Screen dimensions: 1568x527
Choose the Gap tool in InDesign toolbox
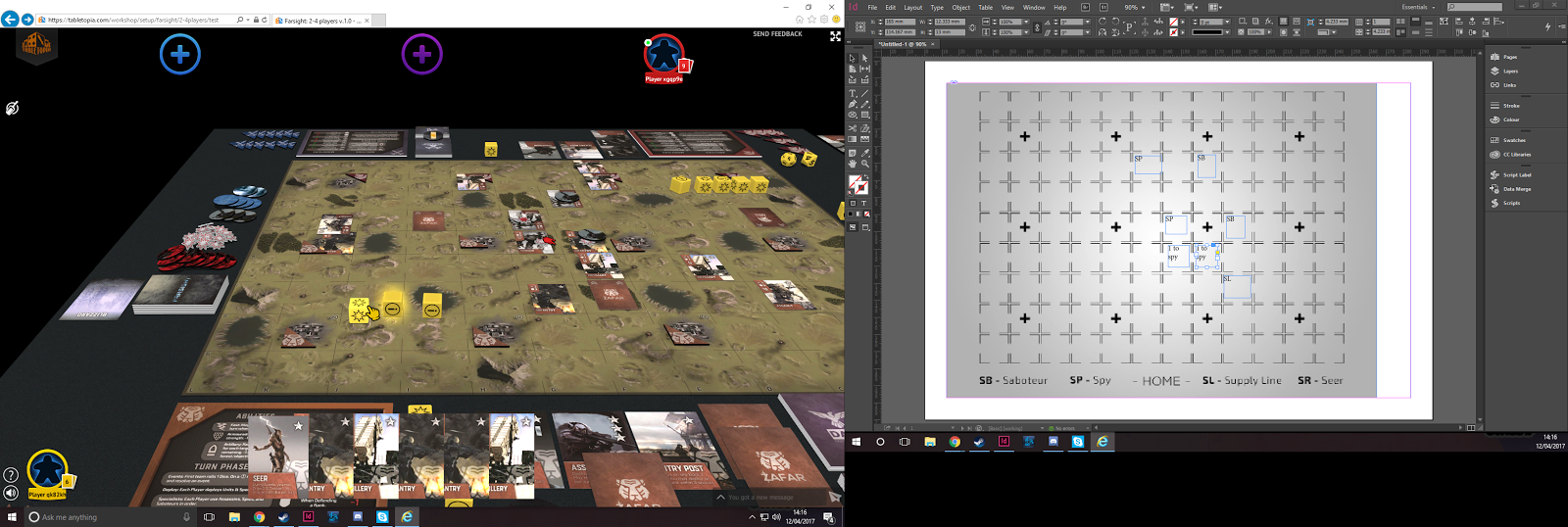[864, 69]
